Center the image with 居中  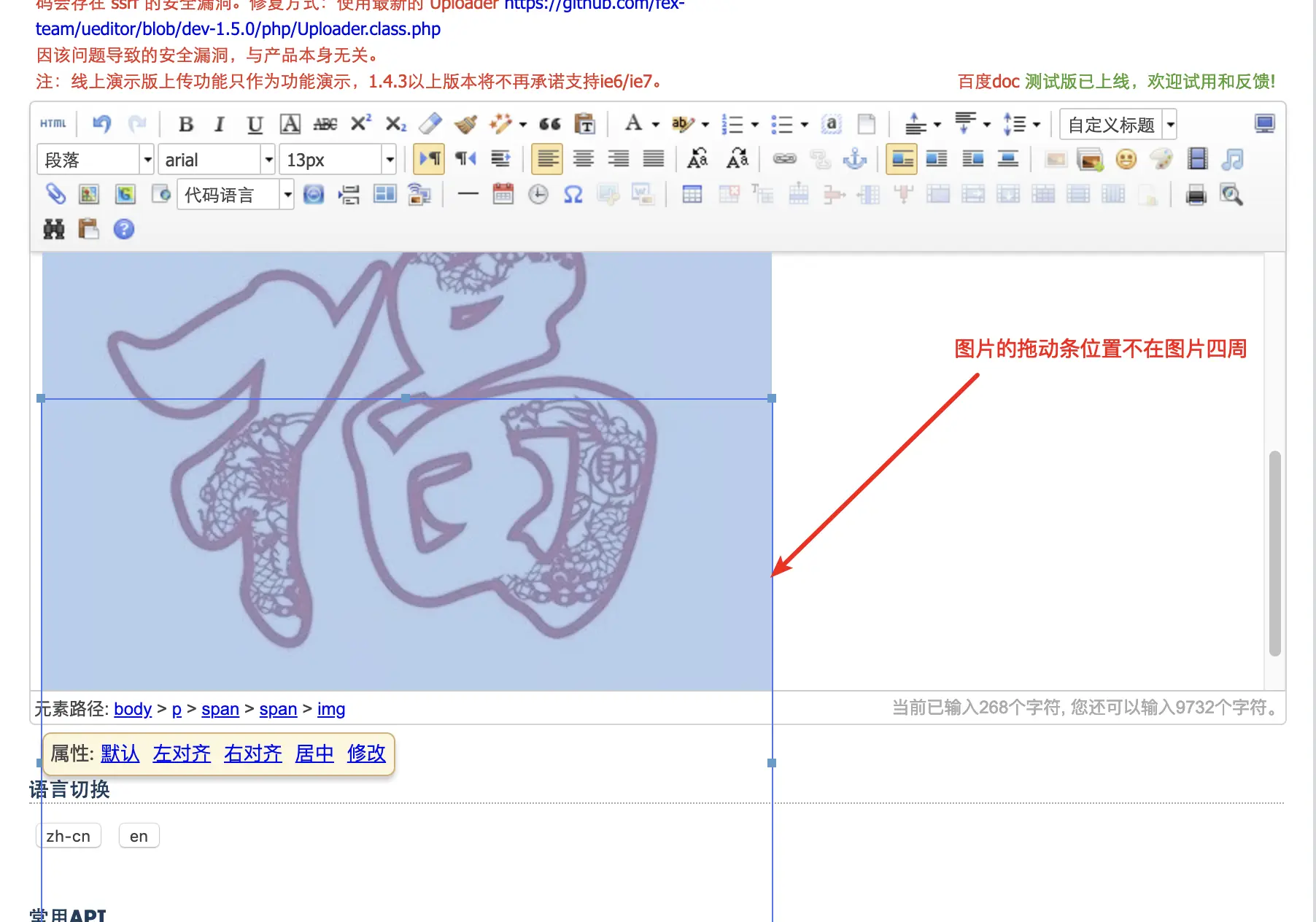tap(314, 754)
